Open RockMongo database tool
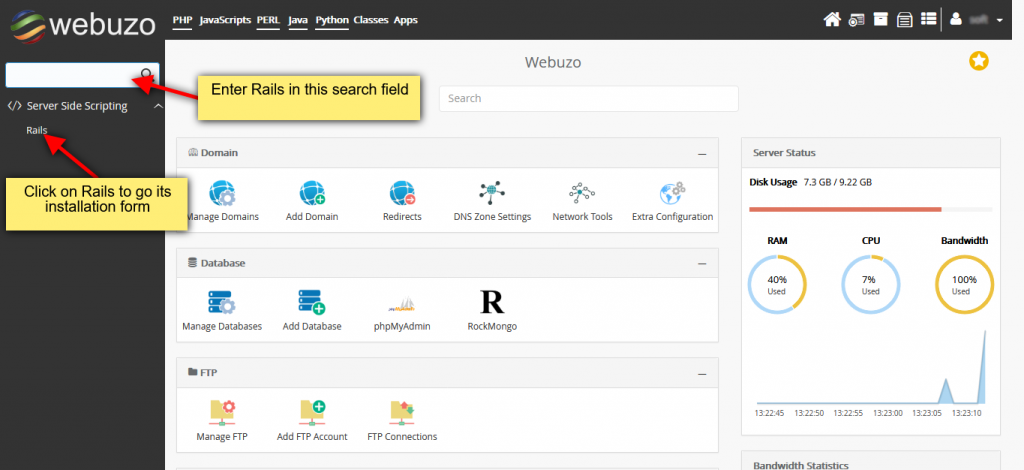Viewport: 1024px width, 470px height. [492, 303]
